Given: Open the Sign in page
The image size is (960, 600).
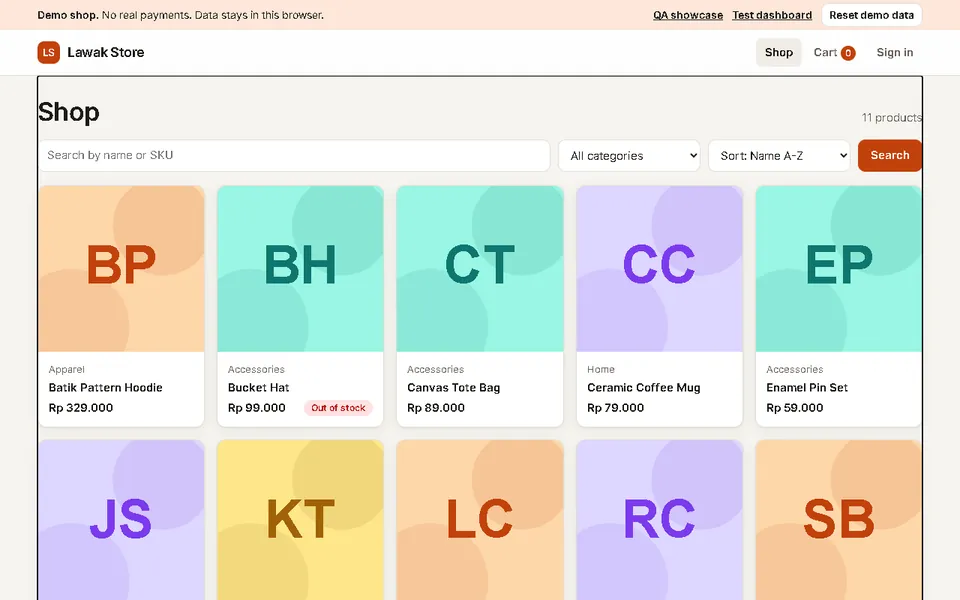Looking at the screenshot, I should [894, 53].
